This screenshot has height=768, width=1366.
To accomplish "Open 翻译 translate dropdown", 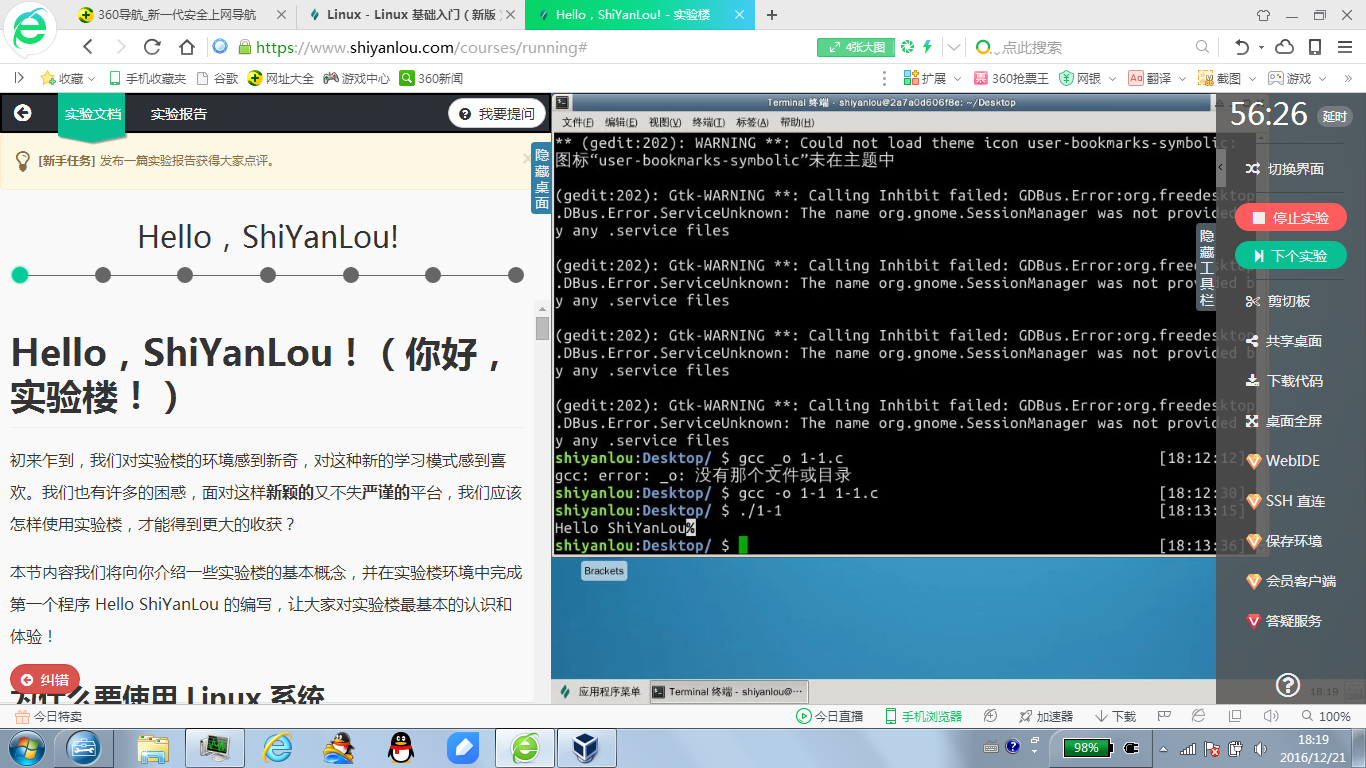I will (1156, 78).
